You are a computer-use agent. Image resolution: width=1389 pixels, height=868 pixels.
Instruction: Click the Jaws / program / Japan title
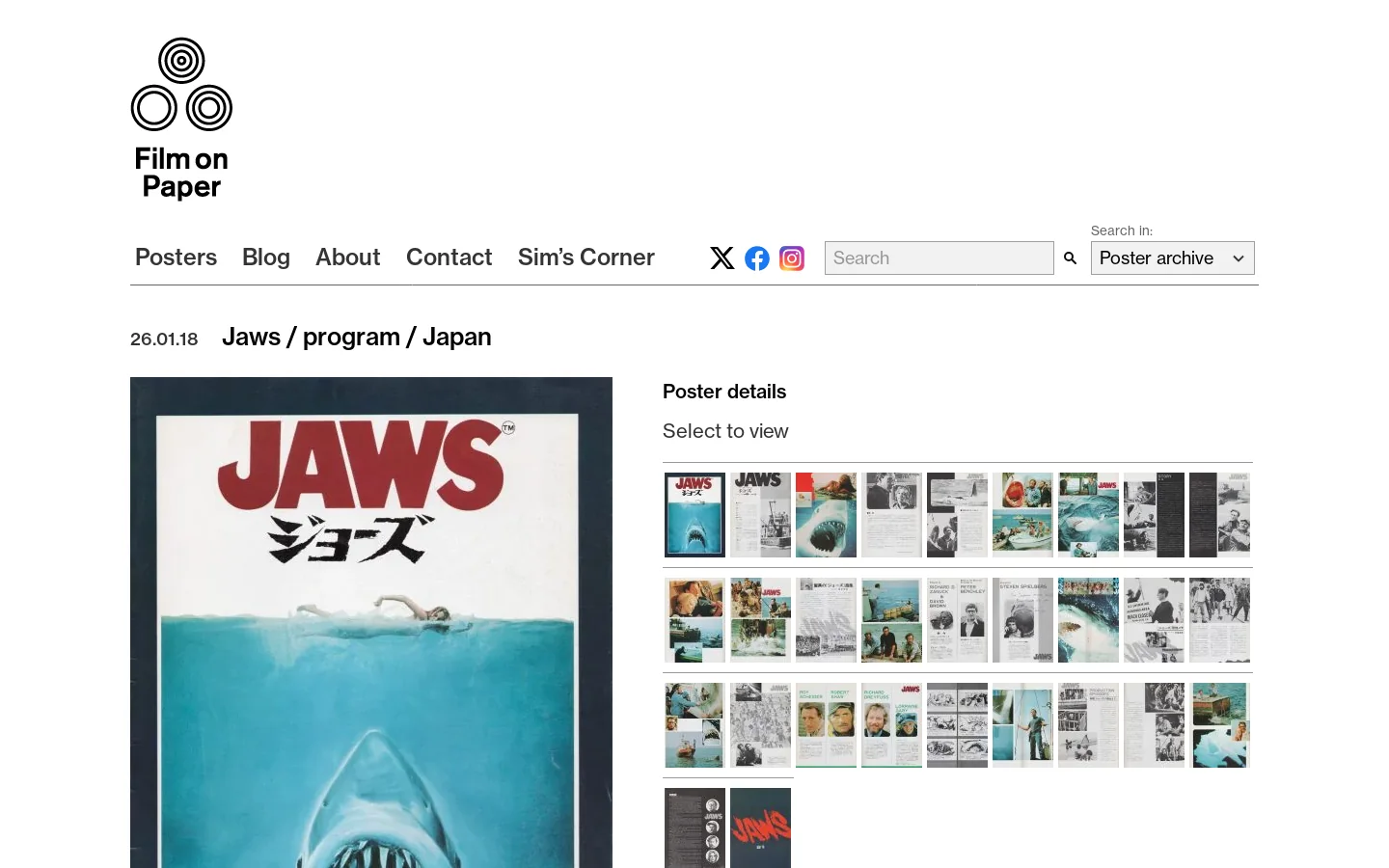coord(357,337)
